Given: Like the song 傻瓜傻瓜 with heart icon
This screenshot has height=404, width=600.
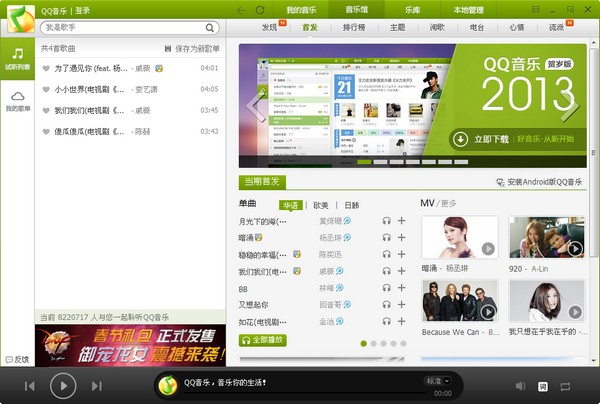Looking at the screenshot, I should pos(46,132).
